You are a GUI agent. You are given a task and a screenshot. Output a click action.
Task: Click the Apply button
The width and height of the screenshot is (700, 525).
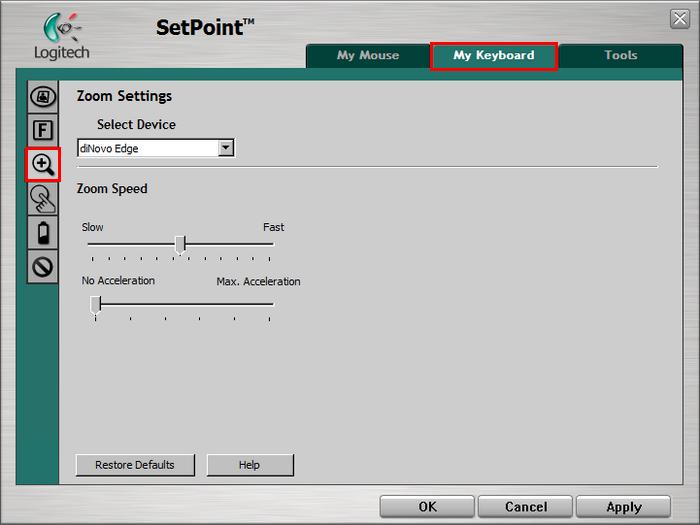tap(624, 507)
